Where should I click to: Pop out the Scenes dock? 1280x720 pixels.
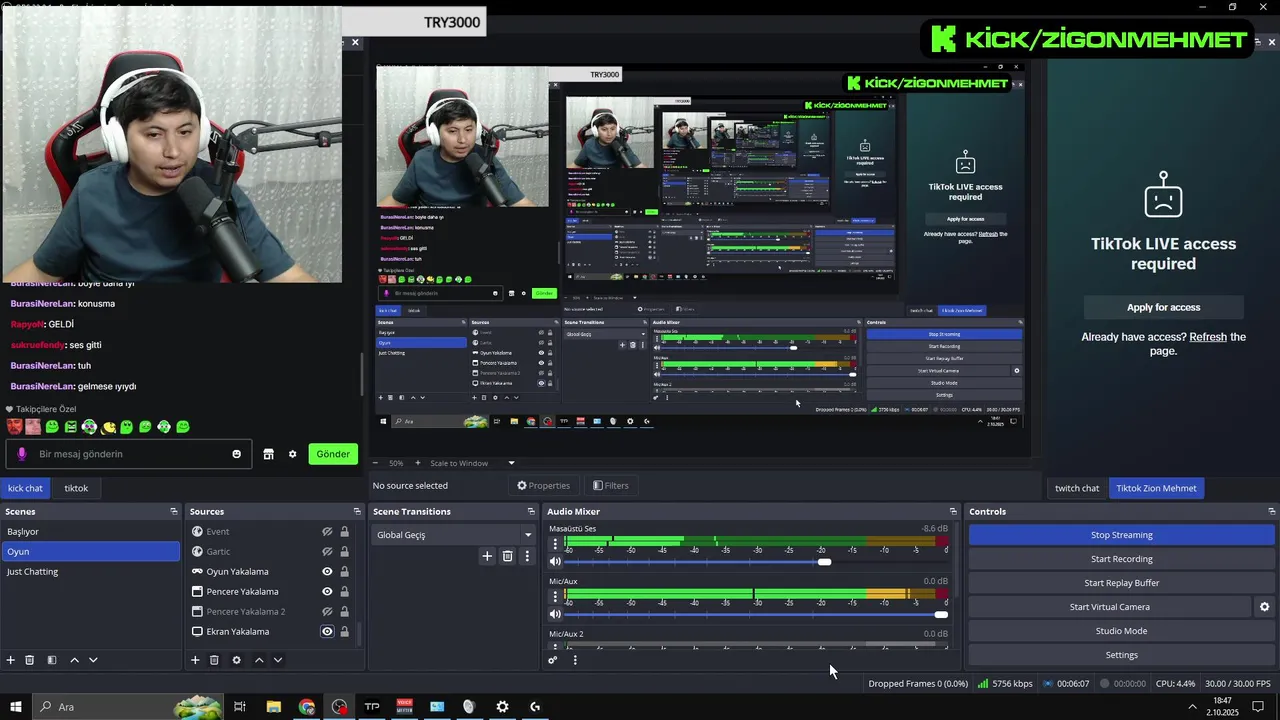174,511
